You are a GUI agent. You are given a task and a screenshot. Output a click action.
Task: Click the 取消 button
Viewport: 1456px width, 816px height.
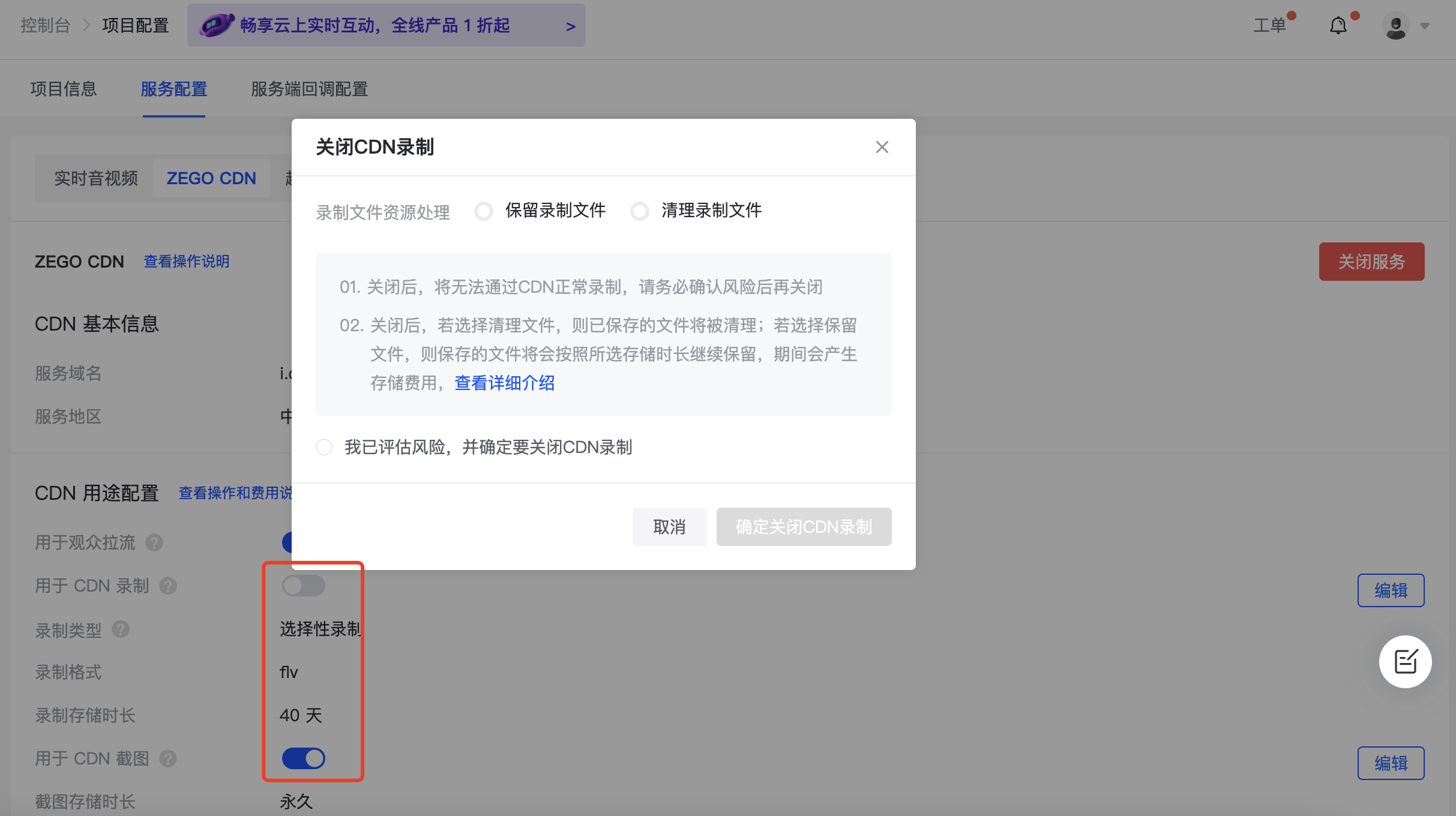(x=669, y=527)
